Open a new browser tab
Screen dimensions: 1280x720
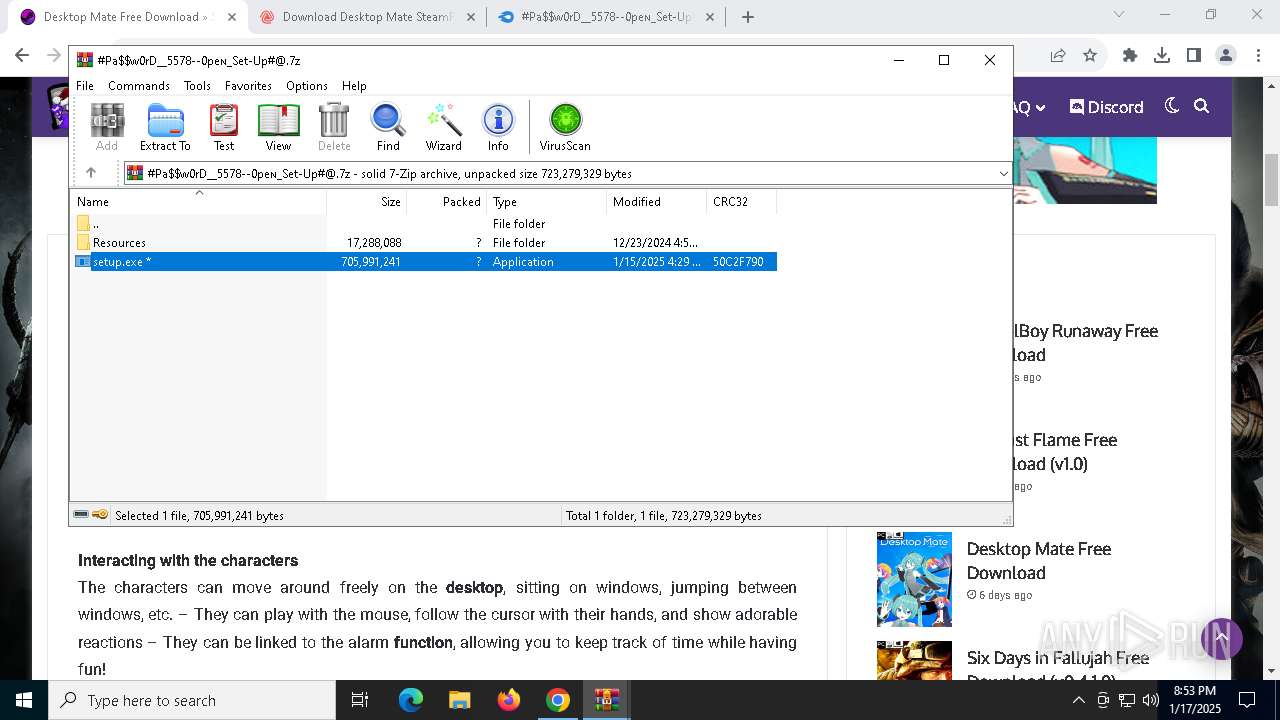tap(747, 16)
